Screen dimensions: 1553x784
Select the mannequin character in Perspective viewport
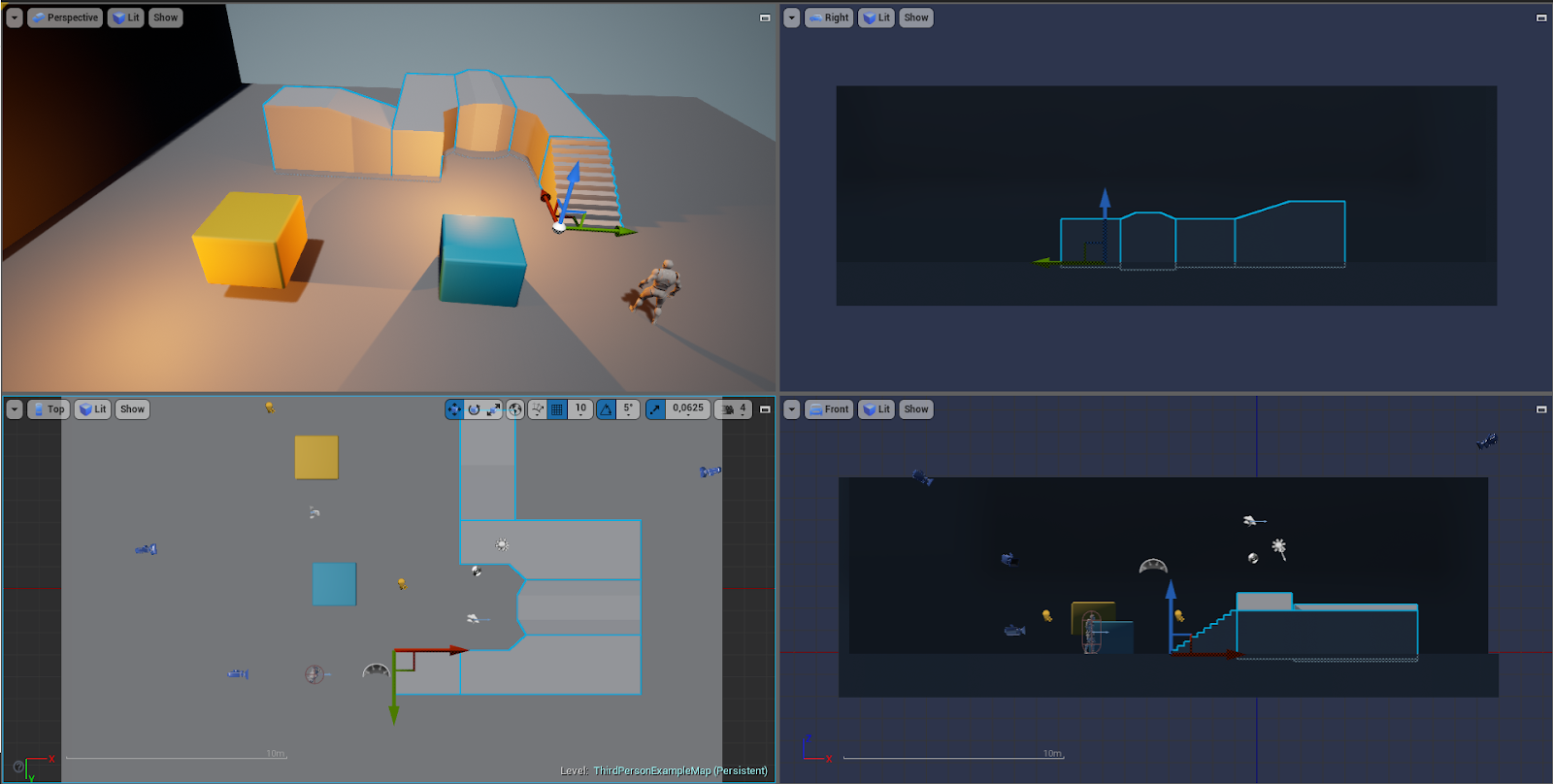(x=659, y=288)
